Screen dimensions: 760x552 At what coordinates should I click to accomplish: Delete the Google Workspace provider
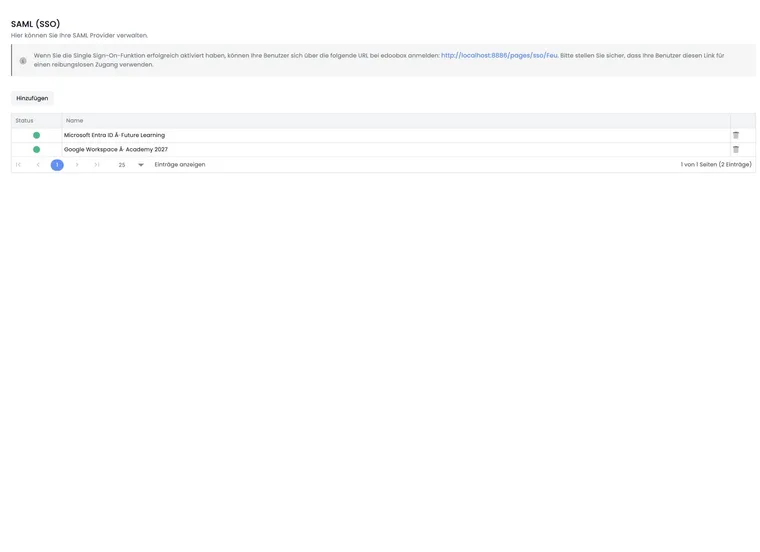(x=736, y=149)
